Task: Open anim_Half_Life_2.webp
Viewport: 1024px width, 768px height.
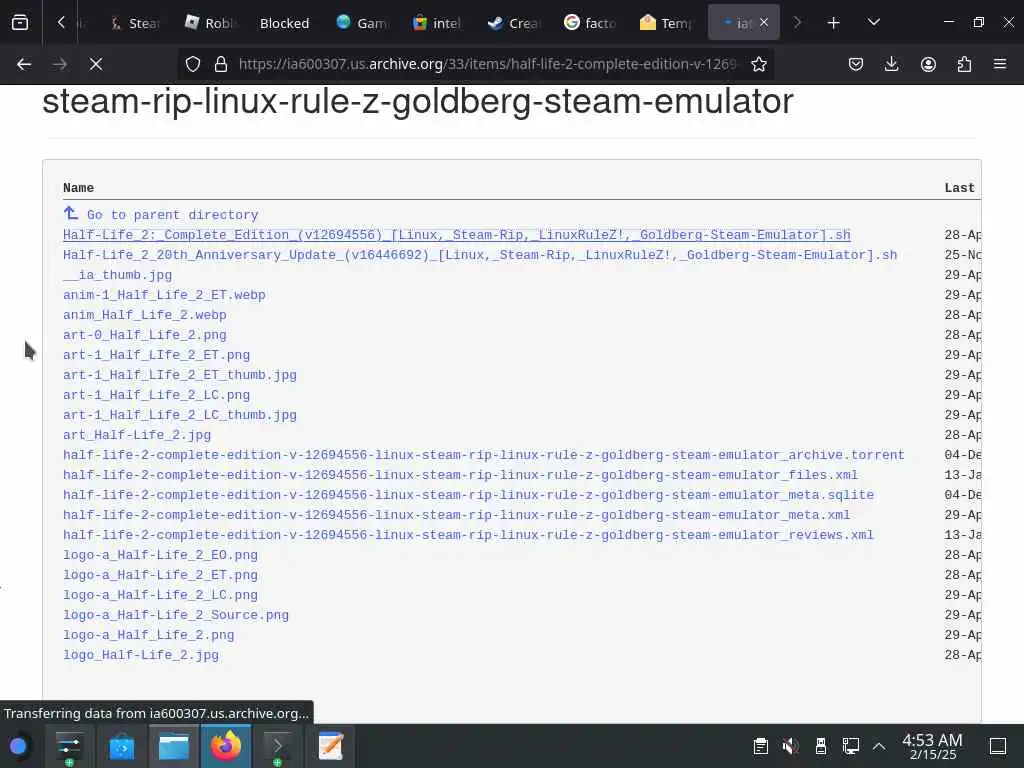Action: click(x=144, y=315)
